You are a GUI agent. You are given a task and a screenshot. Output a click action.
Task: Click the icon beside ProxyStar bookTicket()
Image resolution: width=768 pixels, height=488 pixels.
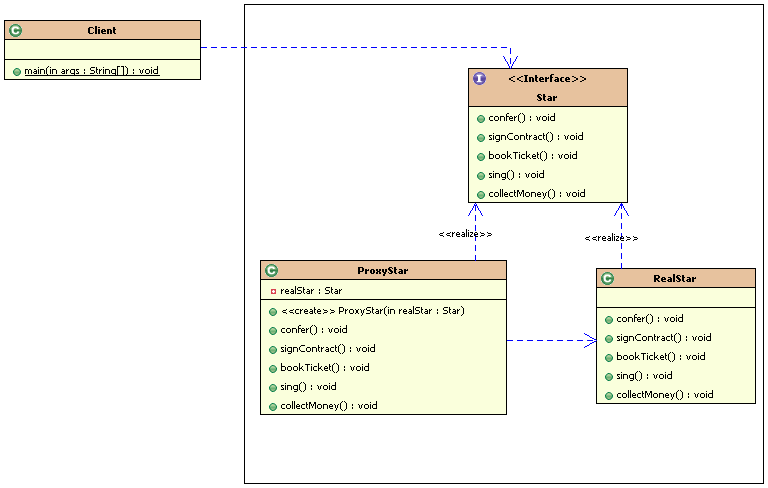pyautogui.click(x=273, y=369)
